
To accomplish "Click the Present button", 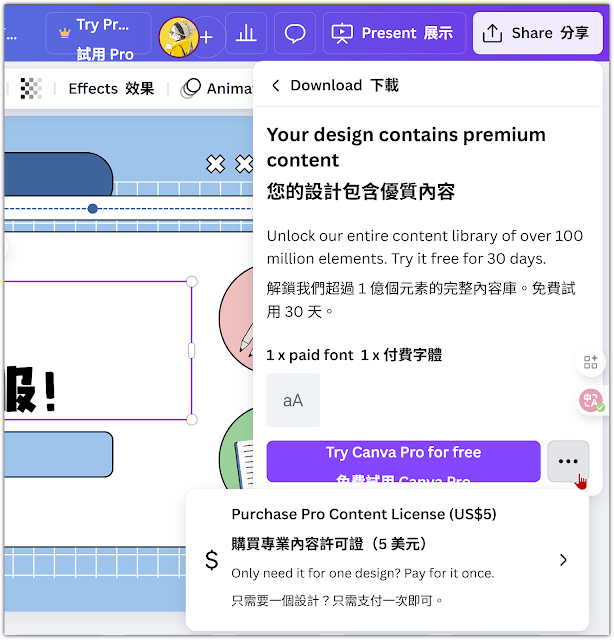I will tap(394, 33).
